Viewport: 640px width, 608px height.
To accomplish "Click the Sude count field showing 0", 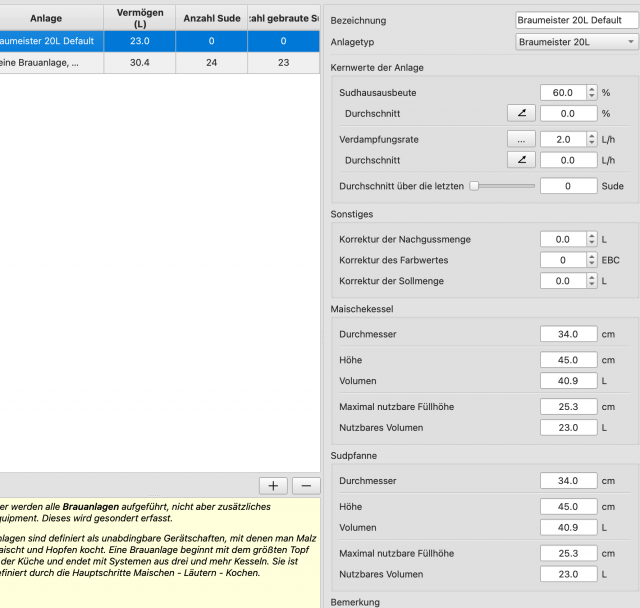I will click(569, 186).
